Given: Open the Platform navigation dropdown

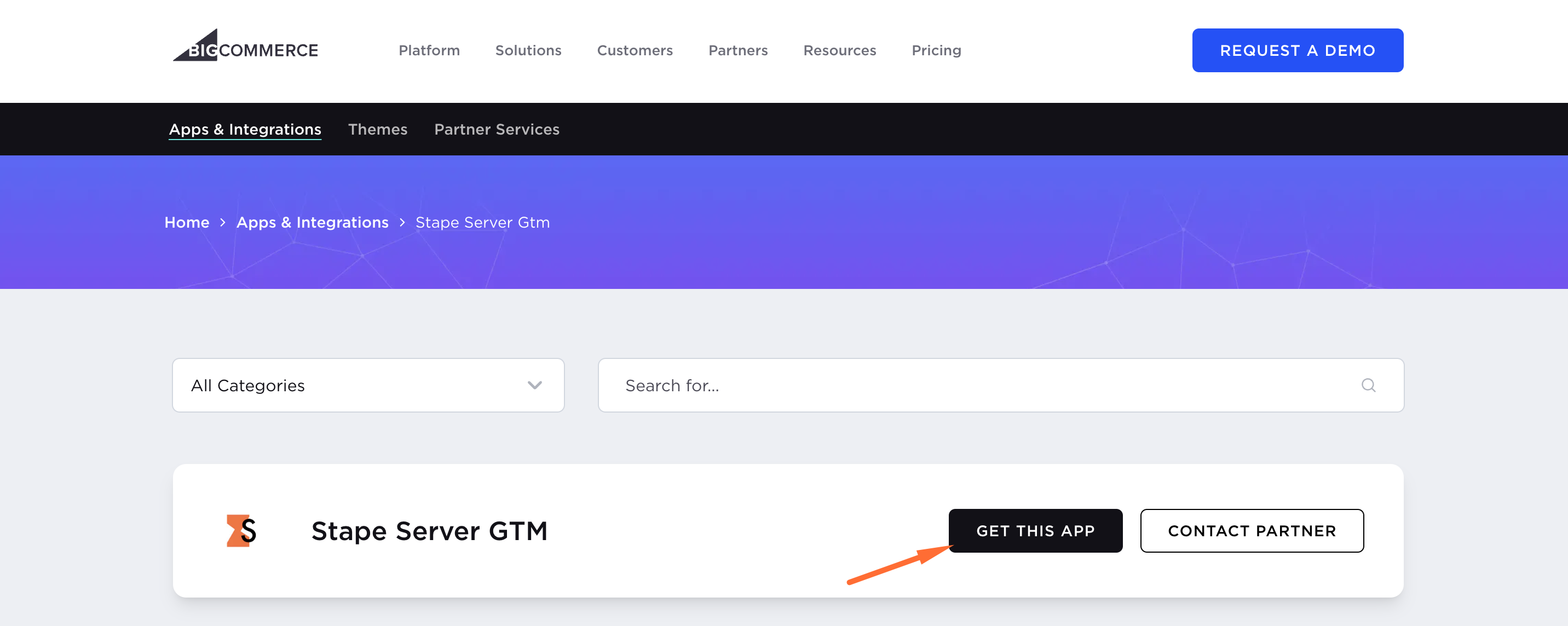Looking at the screenshot, I should (x=428, y=49).
